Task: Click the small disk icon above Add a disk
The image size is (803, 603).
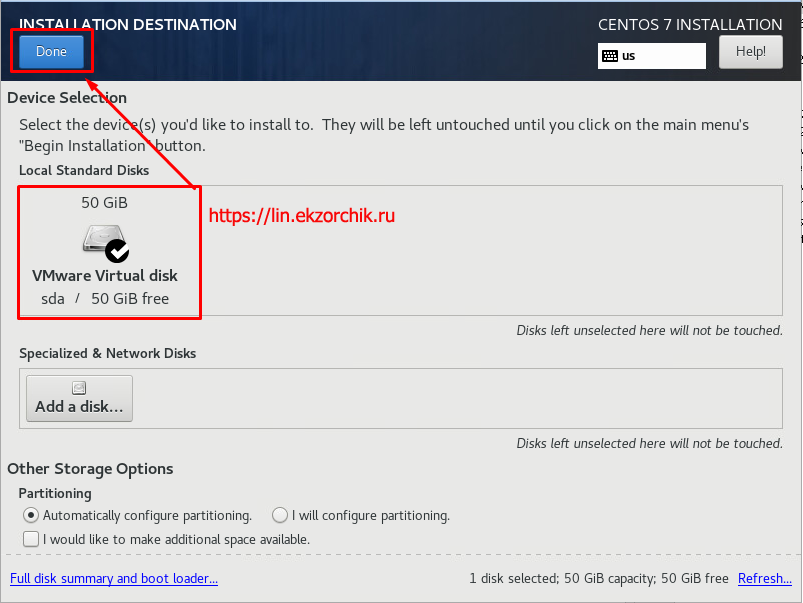Action: (79, 388)
